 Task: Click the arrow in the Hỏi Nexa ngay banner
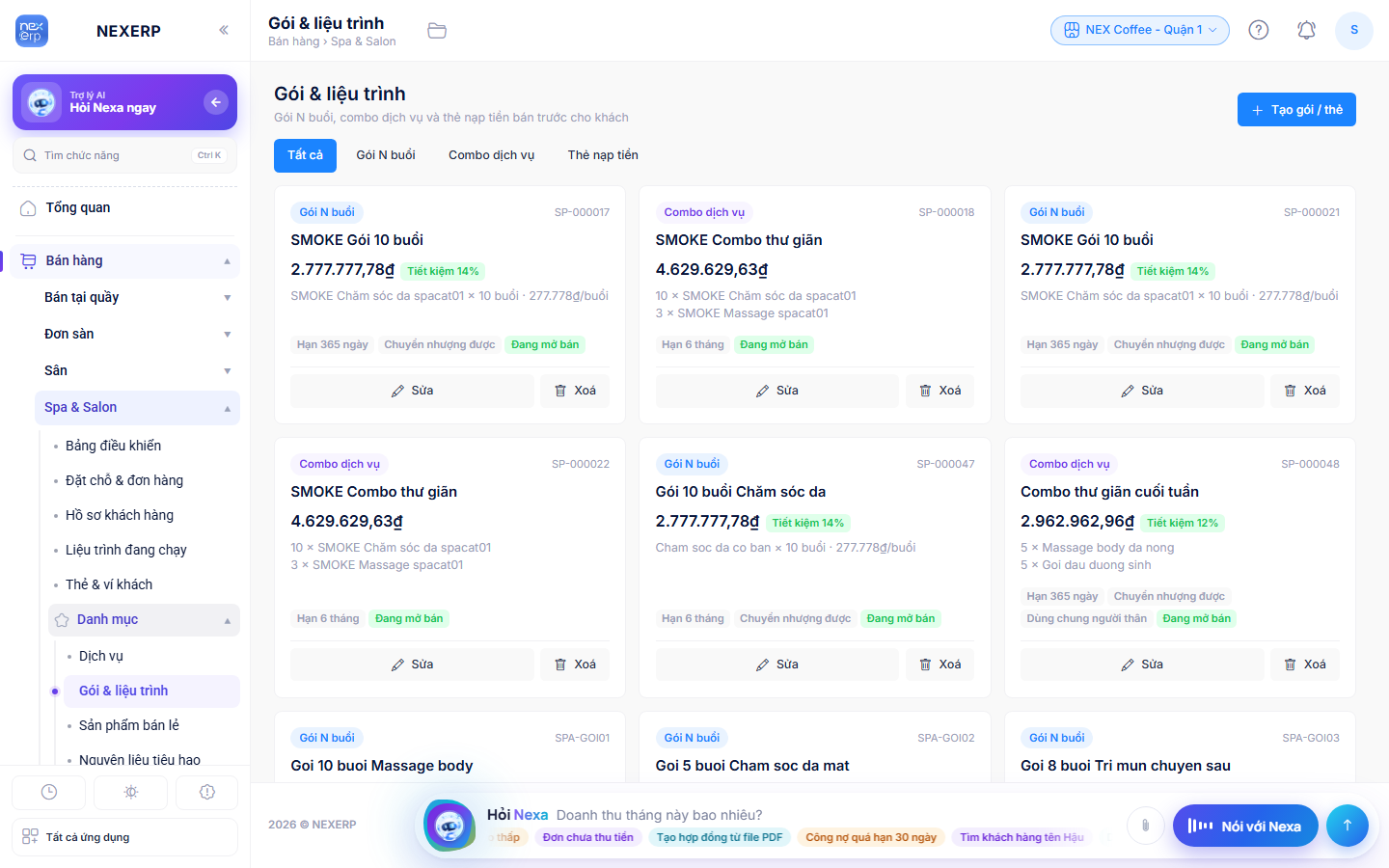pos(216,101)
